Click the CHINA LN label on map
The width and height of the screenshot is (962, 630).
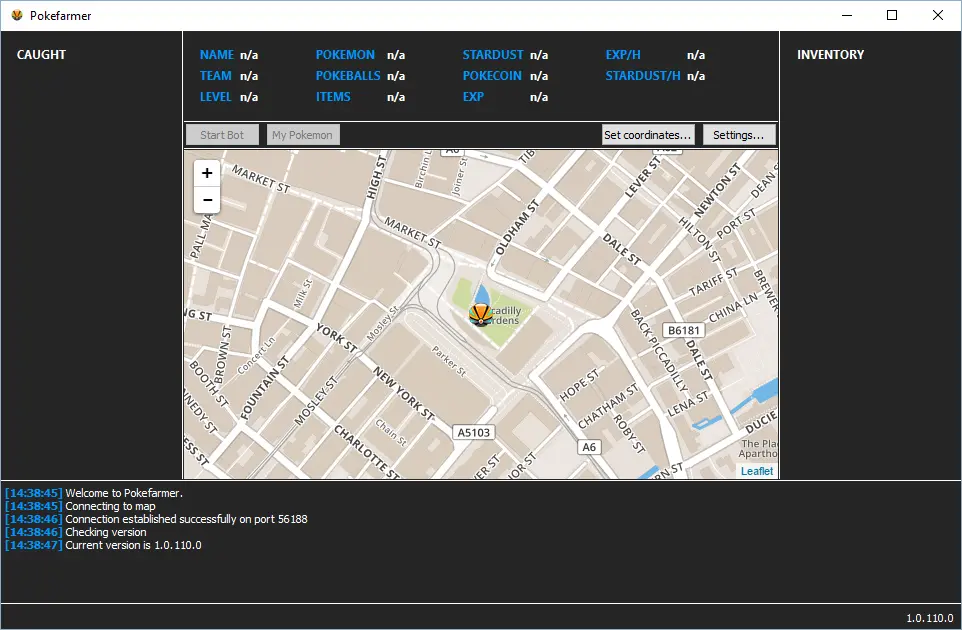click(x=734, y=307)
